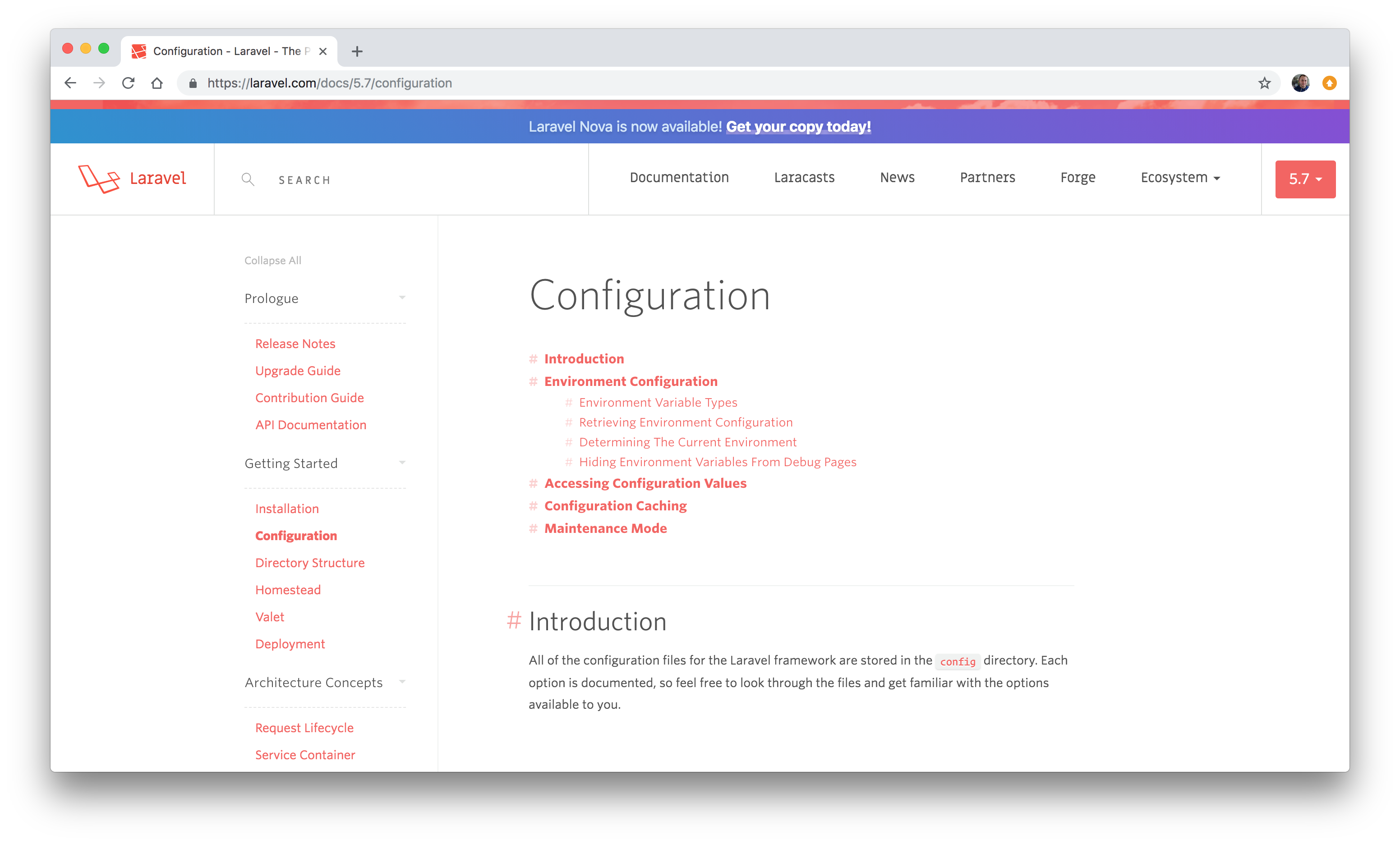Click the browser profile avatar
1400x844 pixels.
(x=1300, y=83)
